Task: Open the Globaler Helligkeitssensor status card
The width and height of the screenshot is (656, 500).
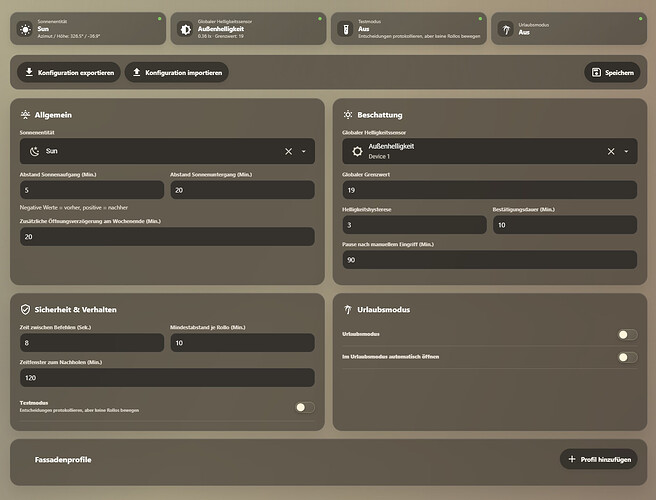Action: [x=249, y=28]
